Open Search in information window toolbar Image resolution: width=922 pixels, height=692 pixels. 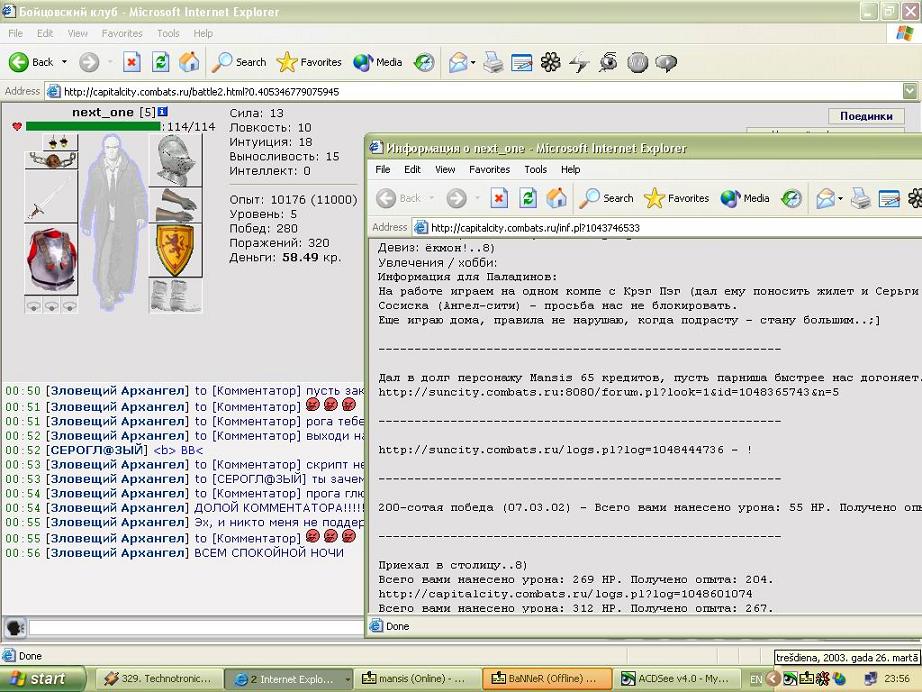click(x=606, y=198)
